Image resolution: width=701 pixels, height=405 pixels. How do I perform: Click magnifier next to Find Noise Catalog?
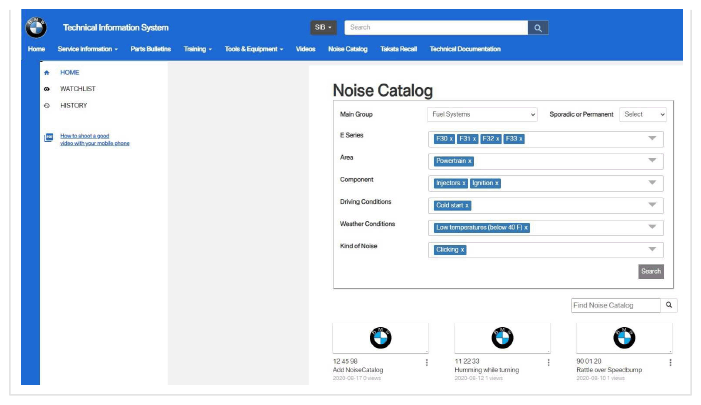click(x=670, y=305)
